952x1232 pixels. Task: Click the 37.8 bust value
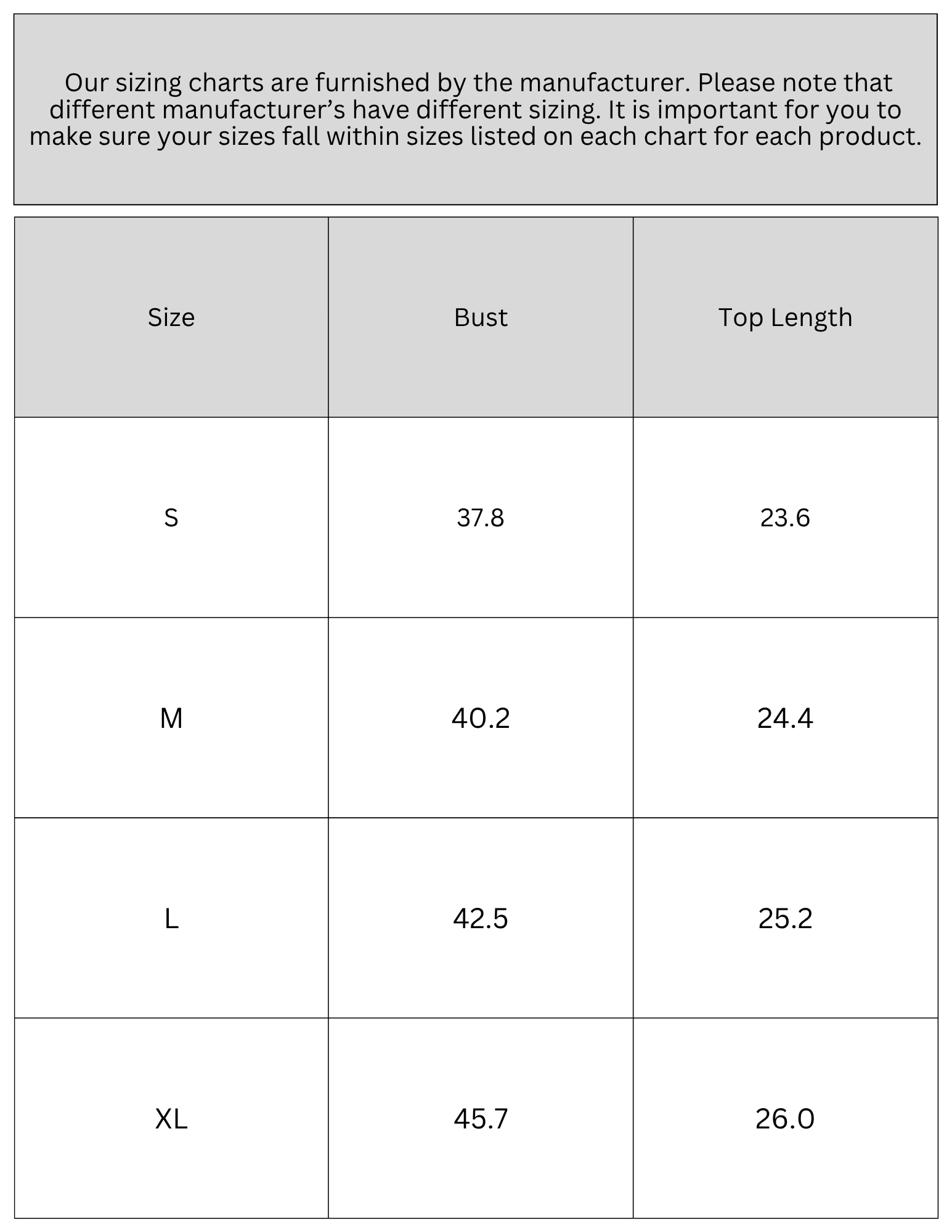[x=481, y=518]
